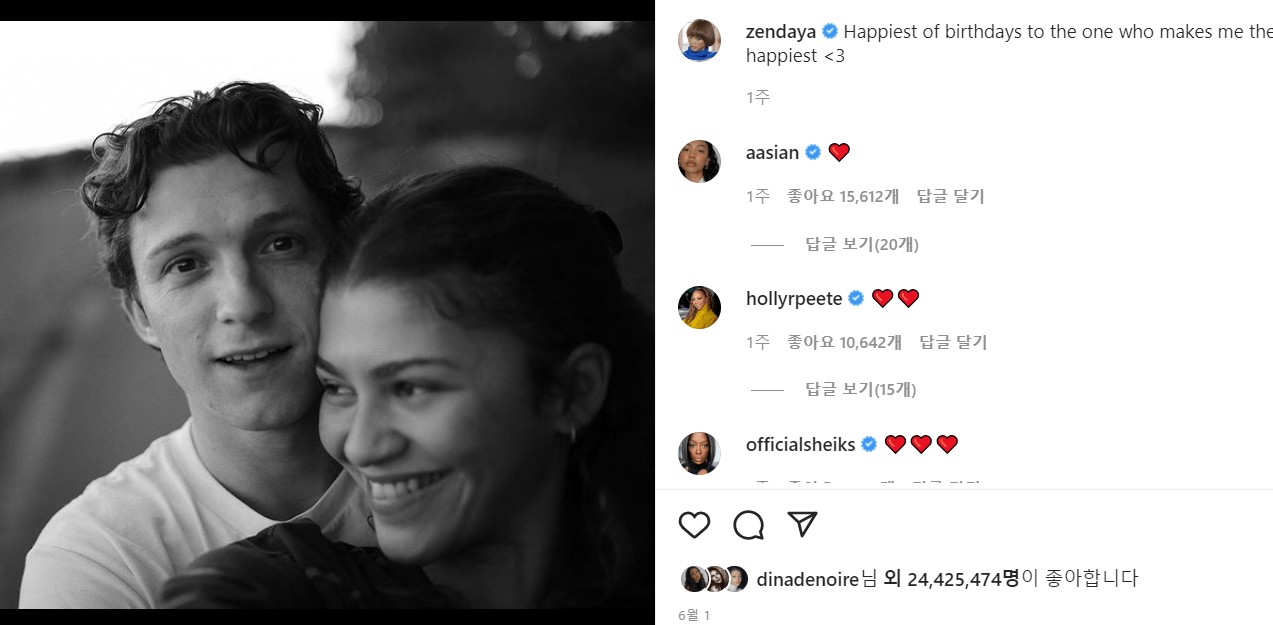This screenshot has height=625, width=1273.
Task: Click officialsheiks commenter avatar
Action: 699,453
